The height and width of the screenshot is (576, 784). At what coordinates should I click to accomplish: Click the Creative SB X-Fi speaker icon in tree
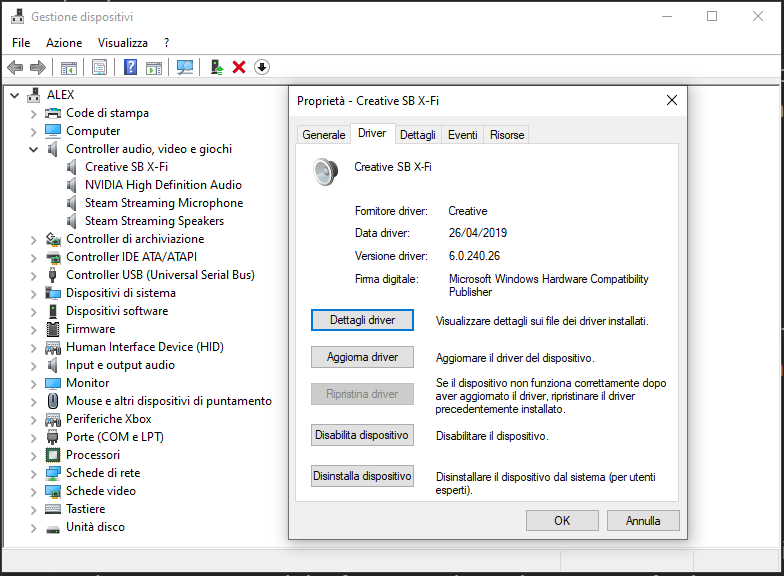72,166
